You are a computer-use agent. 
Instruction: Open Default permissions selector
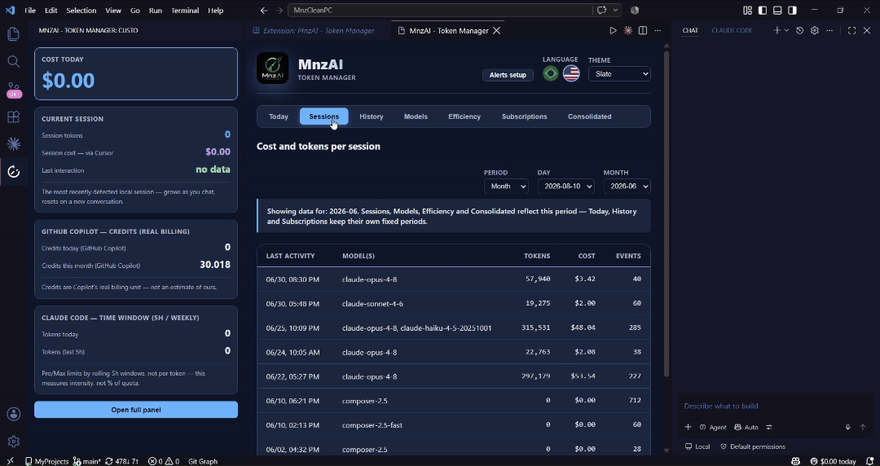753,447
